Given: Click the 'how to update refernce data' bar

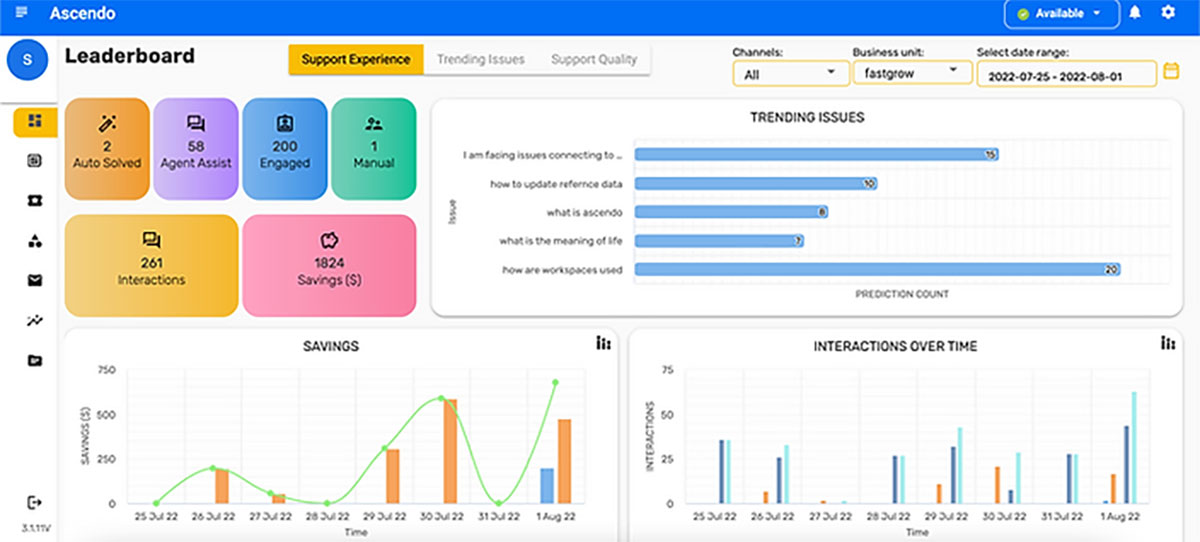Looking at the screenshot, I should pyautogui.click(x=756, y=184).
